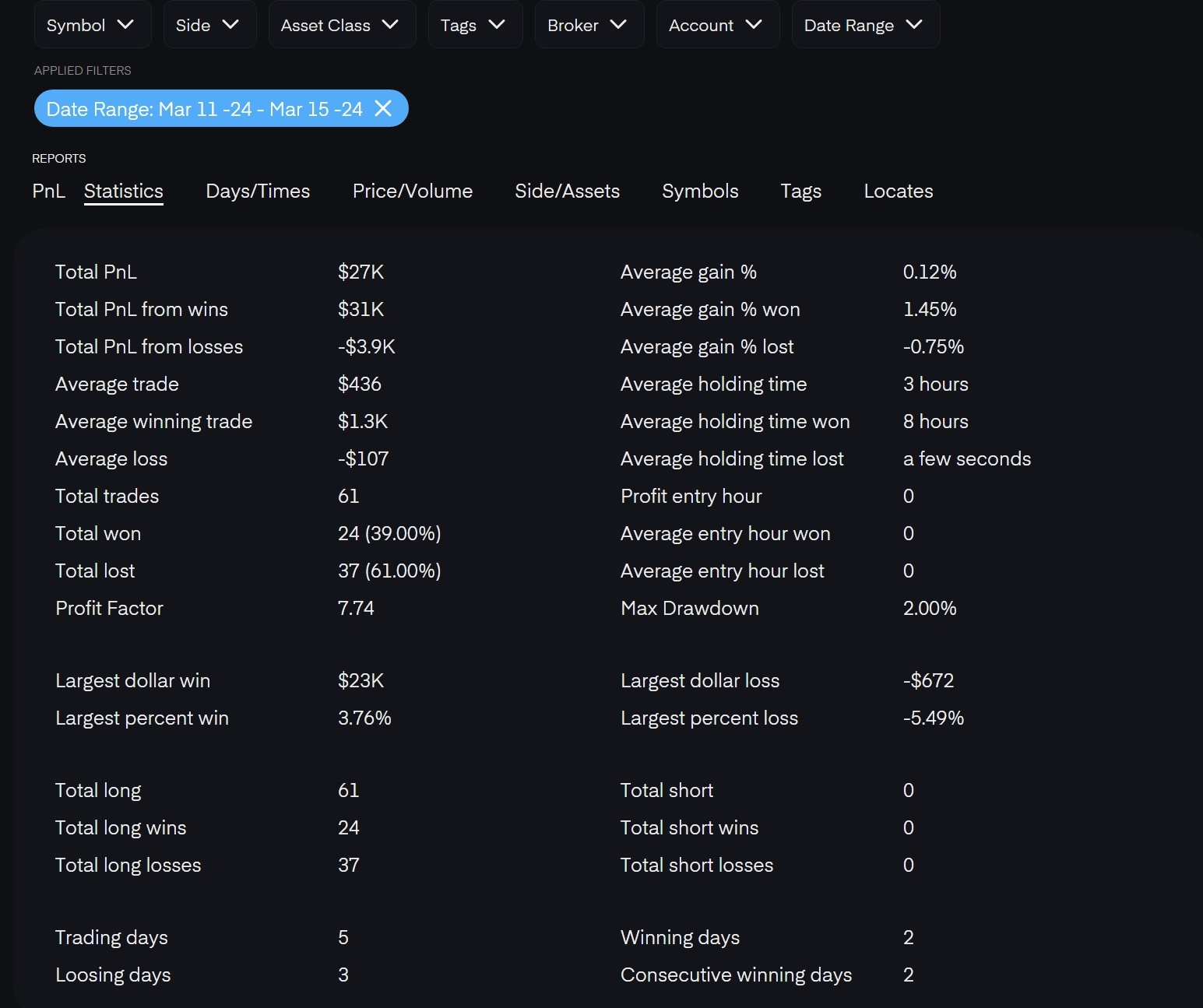Viewport: 1203px width, 1008px height.
Task: Click the Total PnL value $27K
Action: pyautogui.click(x=361, y=272)
